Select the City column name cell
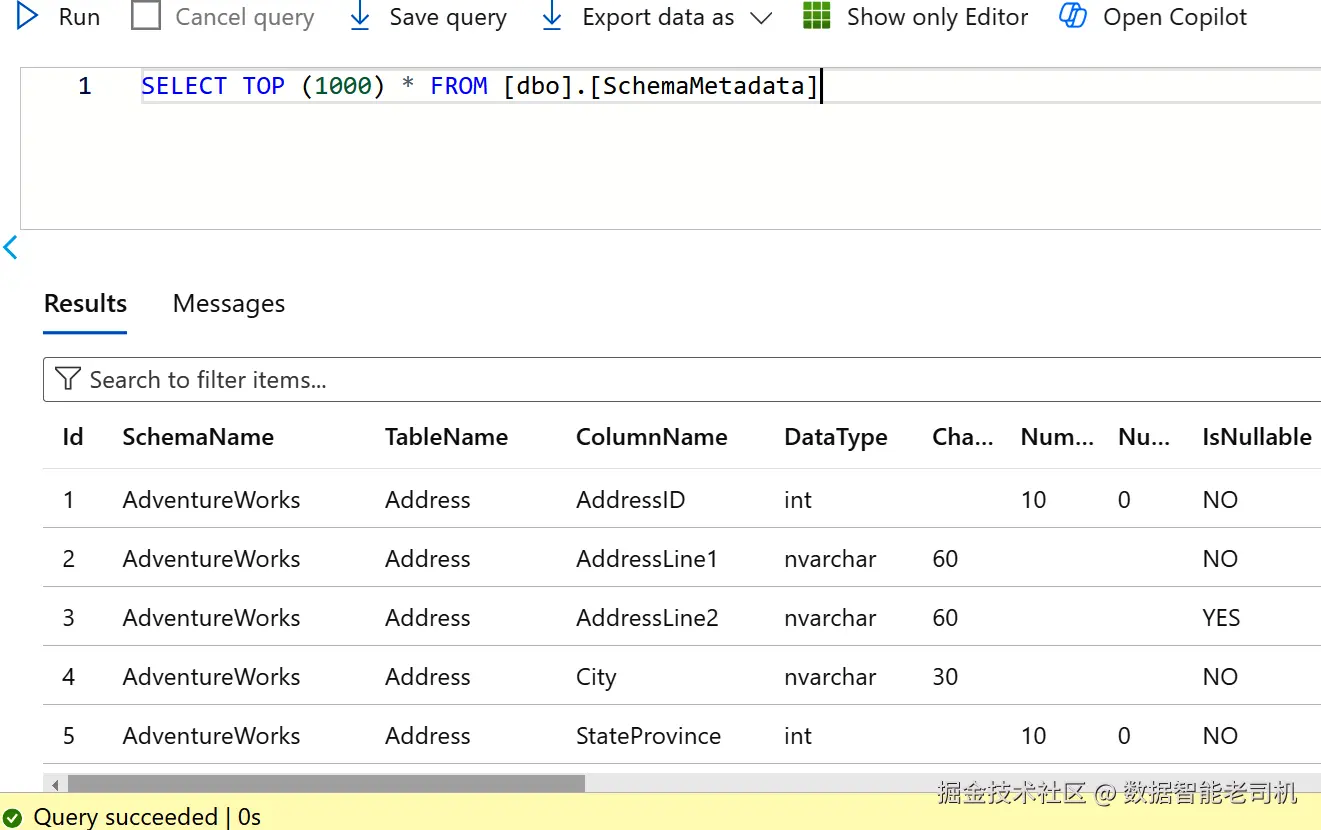1321x830 pixels. click(x=596, y=677)
